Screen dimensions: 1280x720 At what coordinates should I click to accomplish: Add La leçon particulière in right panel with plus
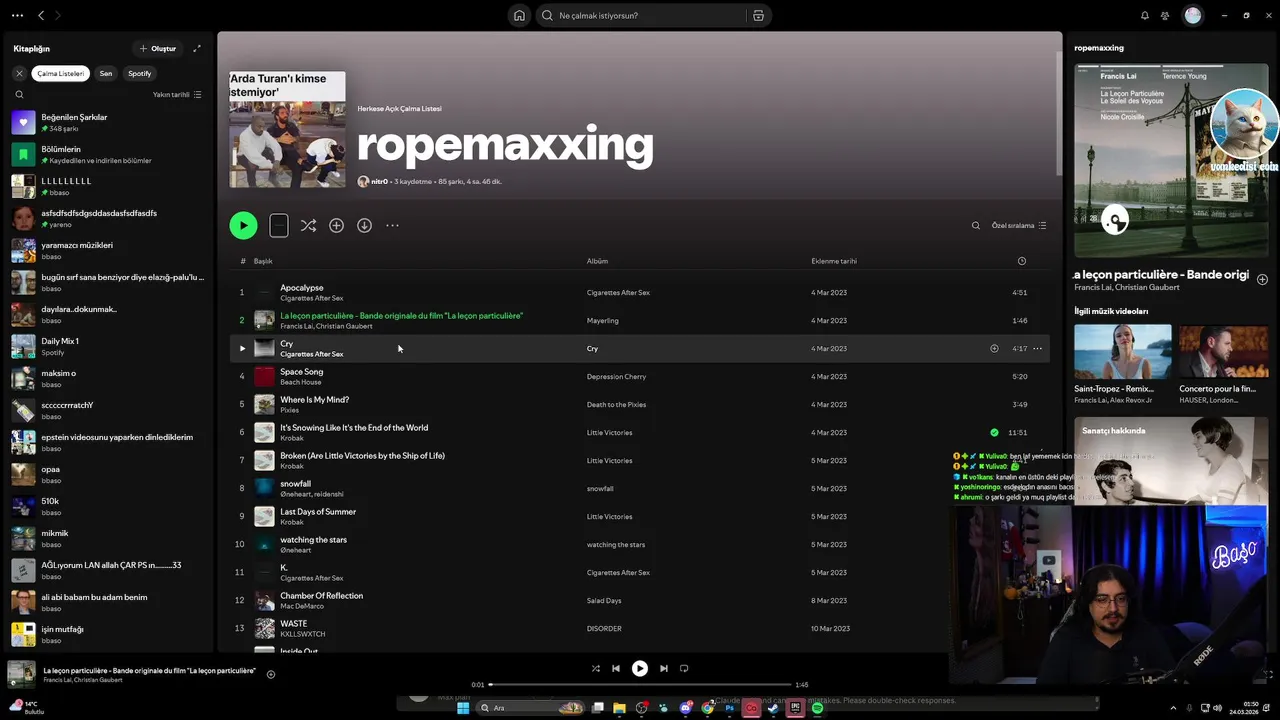pyautogui.click(x=1262, y=279)
